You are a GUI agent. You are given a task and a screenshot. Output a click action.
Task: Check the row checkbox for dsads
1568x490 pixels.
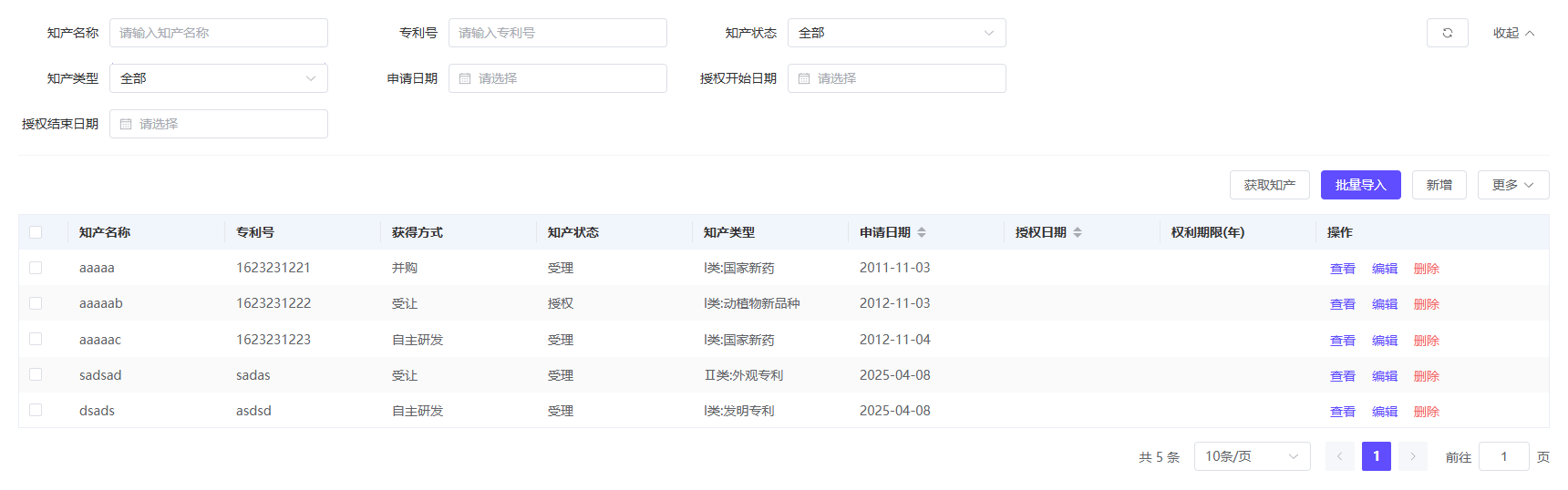coord(36,410)
